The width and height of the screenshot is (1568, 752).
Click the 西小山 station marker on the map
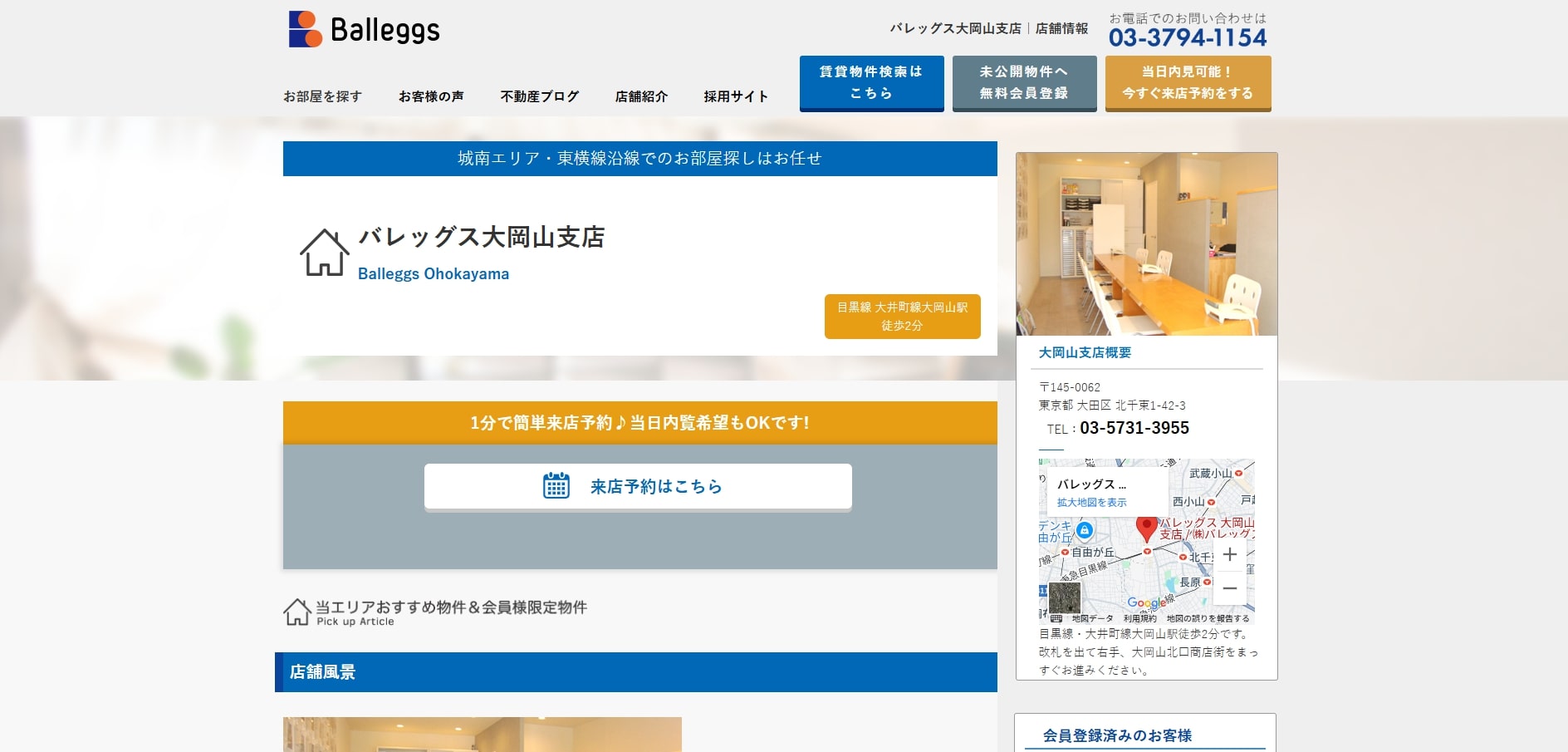(x=1210, y=503)
